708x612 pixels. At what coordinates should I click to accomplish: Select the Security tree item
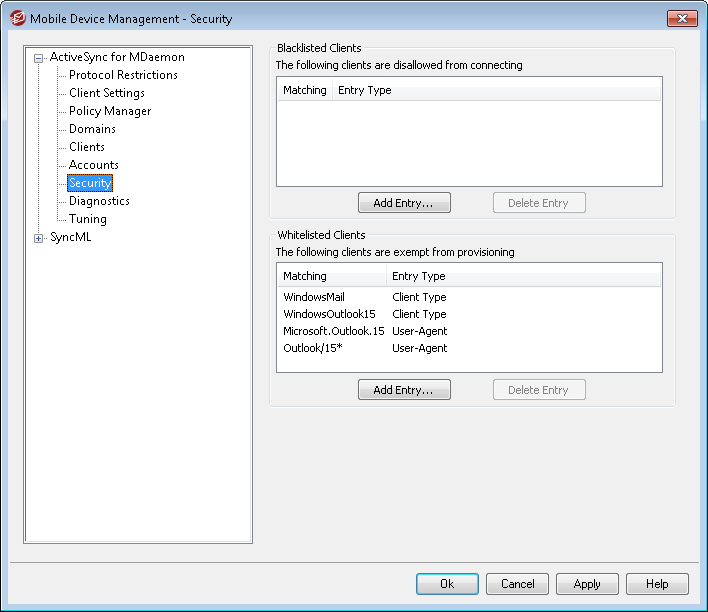point(90,183)
